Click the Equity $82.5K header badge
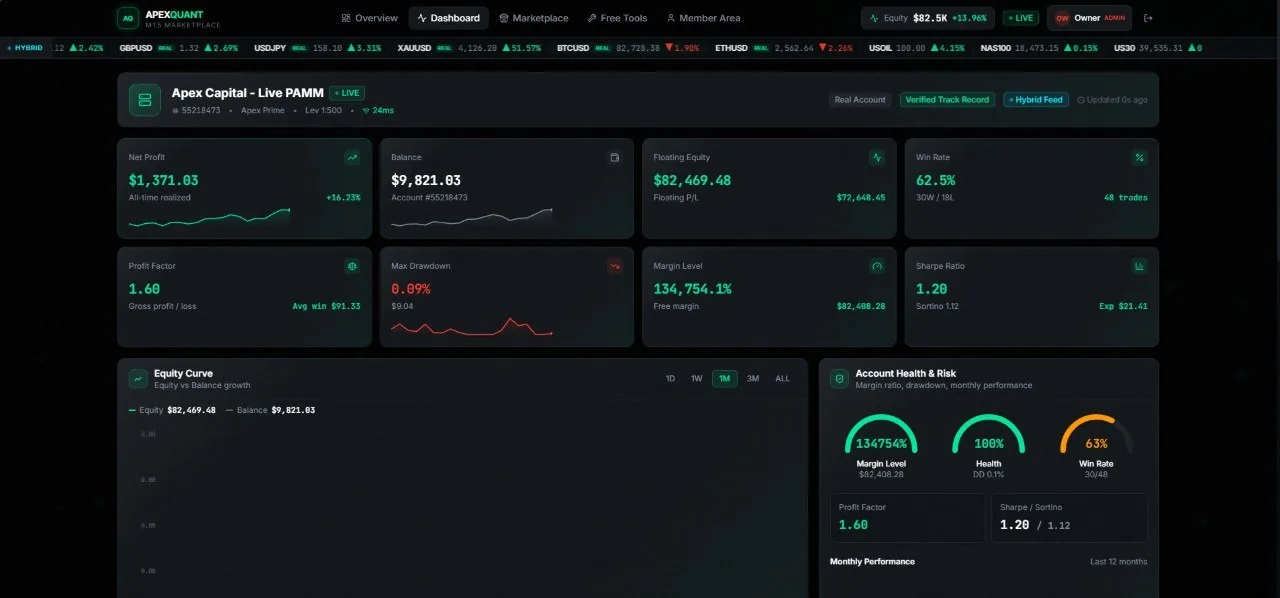The image size is (1280, 598). (928, 18)
